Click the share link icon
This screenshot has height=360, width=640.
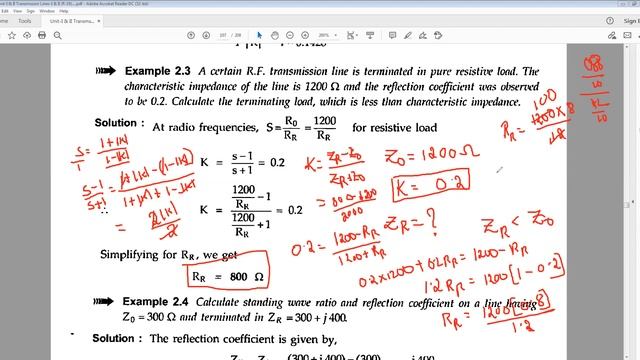pos(612,36)
